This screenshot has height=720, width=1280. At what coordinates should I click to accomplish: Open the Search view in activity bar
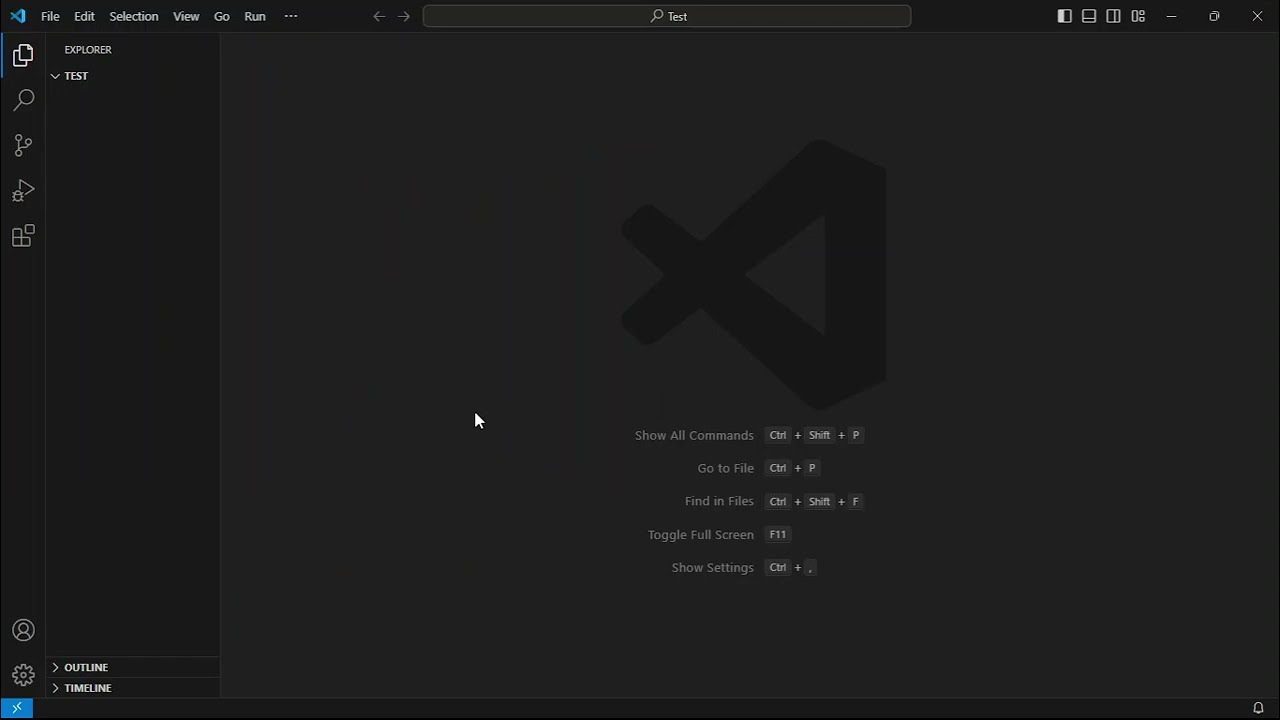(23, 100)
